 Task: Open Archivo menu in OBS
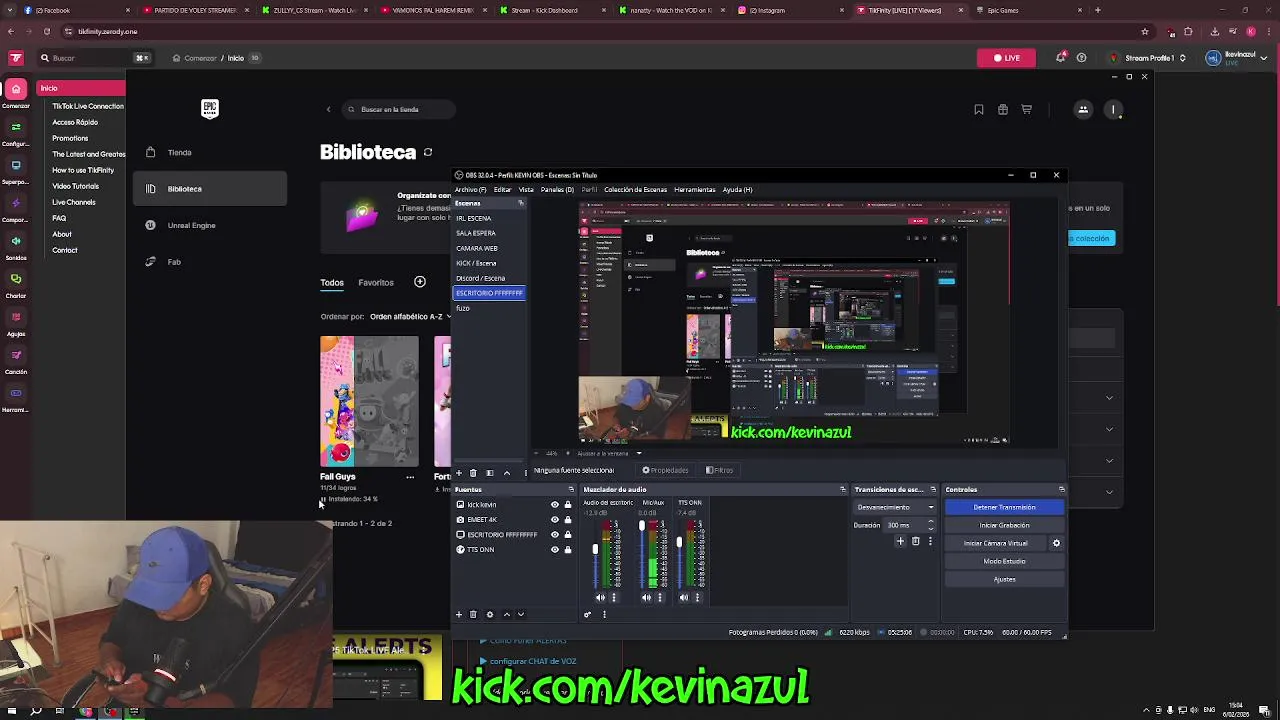(x=470, y=190)
